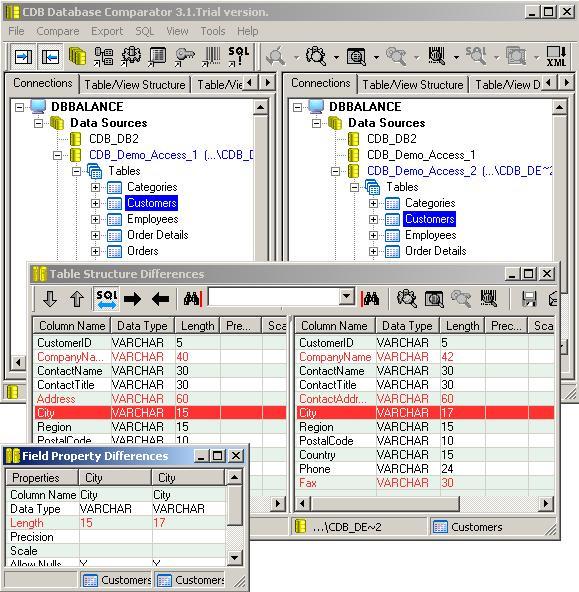This screenshot has width=579, height=592.
Task: Click the left grid Column Name header
Action: 72,326
